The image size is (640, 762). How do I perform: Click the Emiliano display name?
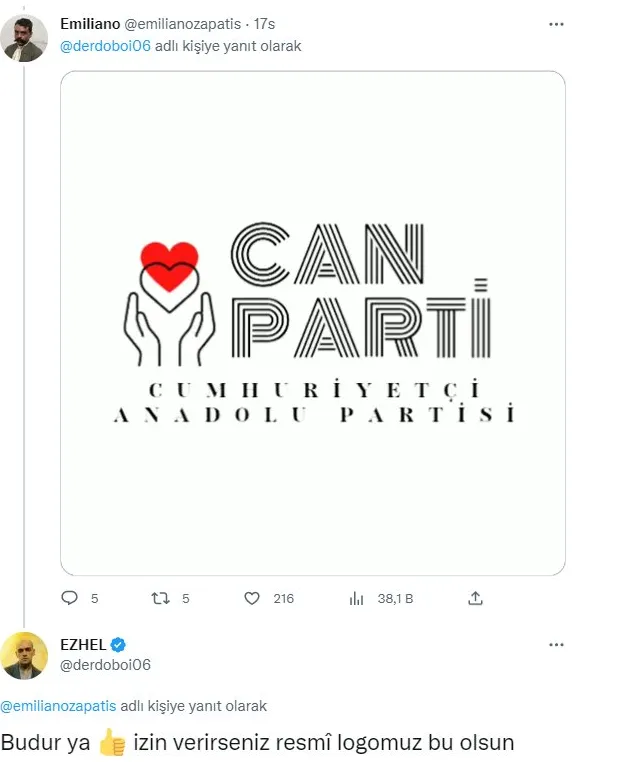pyautogui.click(x=90, y=22)
